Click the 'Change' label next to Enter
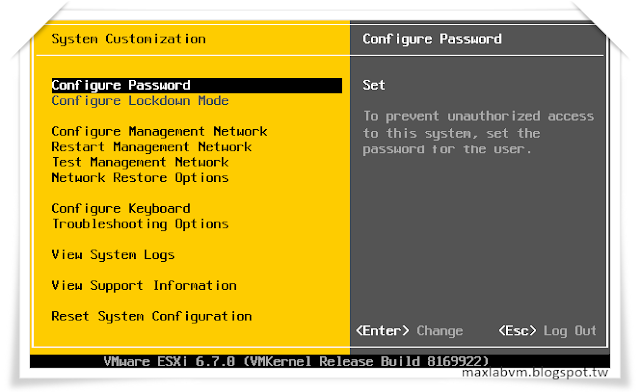The image size is (640, 392). tap(440, 331)
